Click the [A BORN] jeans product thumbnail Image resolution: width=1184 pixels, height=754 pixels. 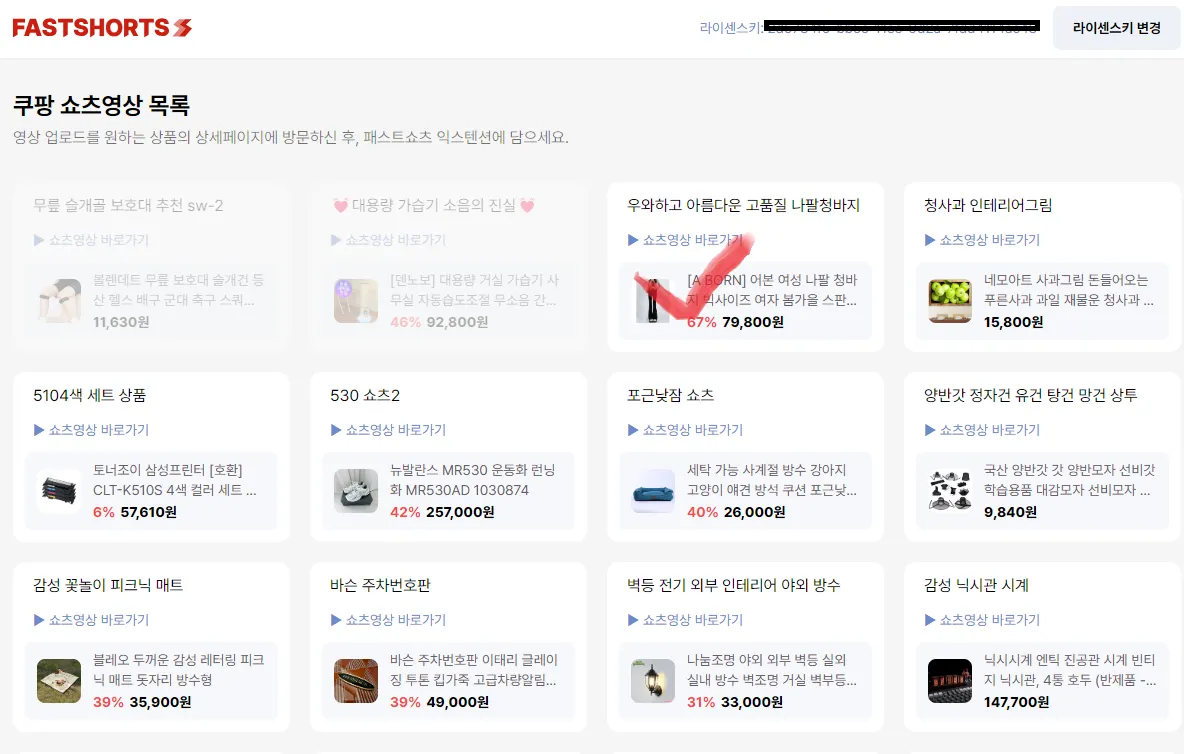(x=653, y=301)
